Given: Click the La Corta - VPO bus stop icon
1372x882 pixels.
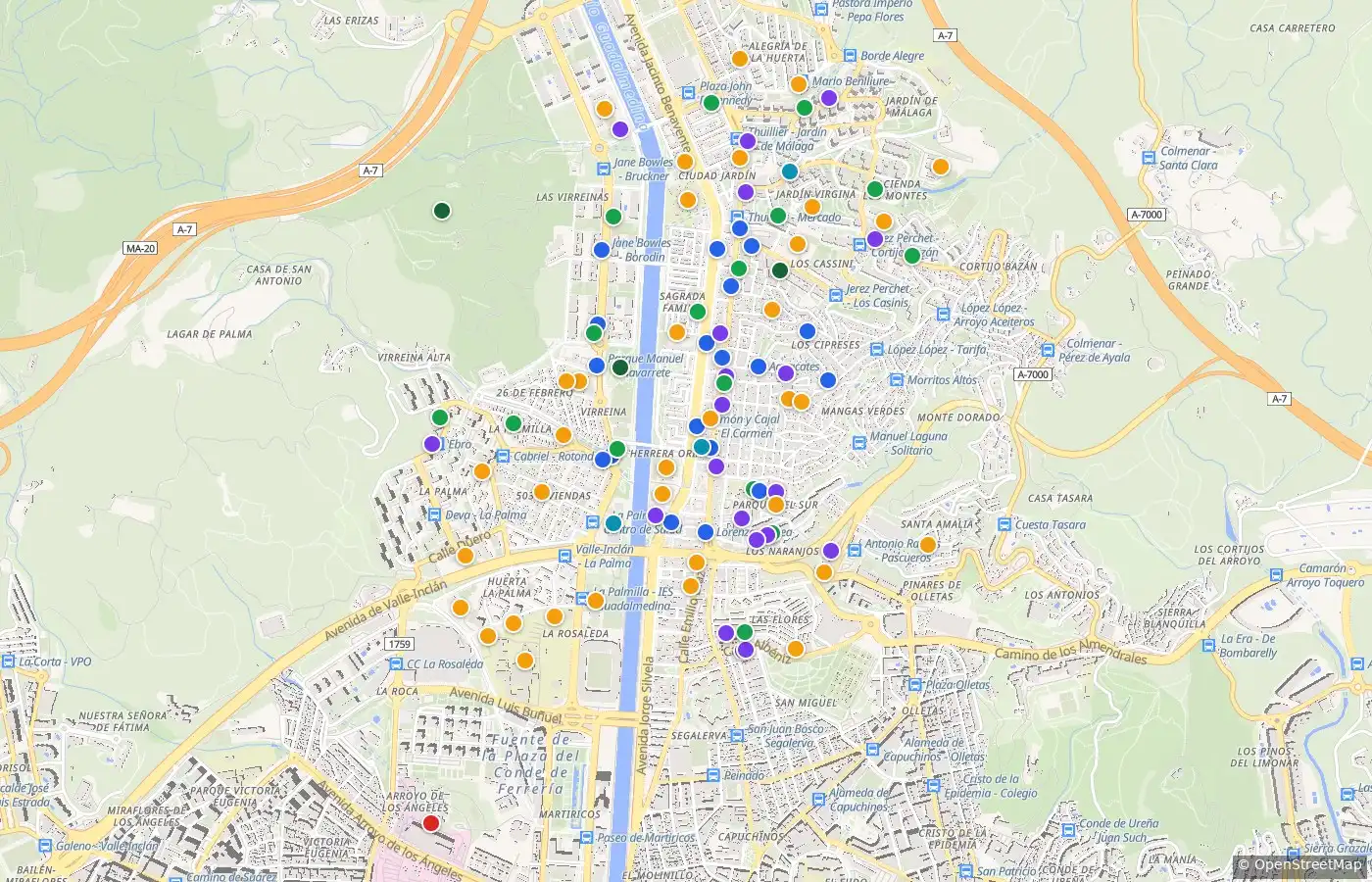Looking at the screenshot, I should coord(9,661).
